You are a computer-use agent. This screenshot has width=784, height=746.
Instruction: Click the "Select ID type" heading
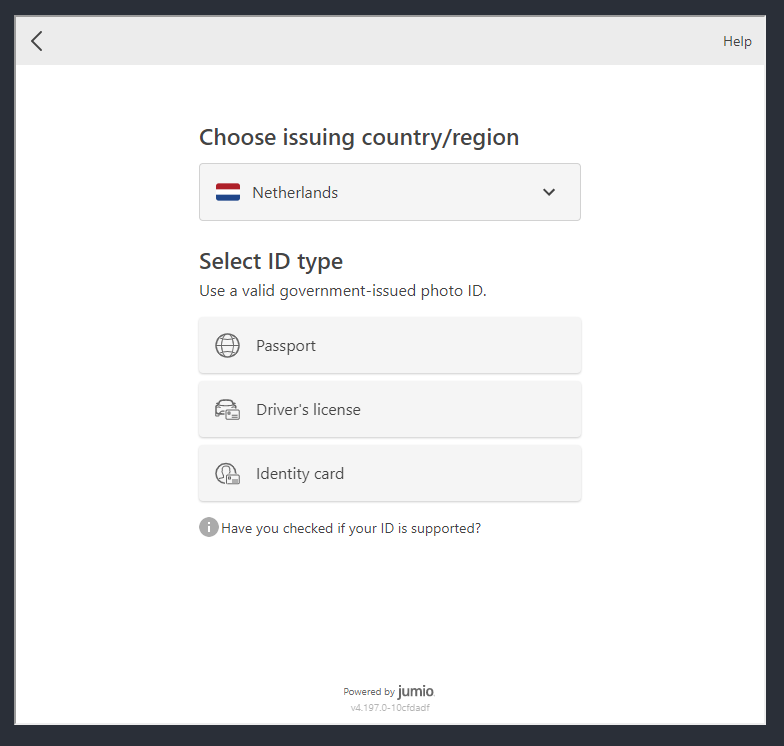(271, 262)
